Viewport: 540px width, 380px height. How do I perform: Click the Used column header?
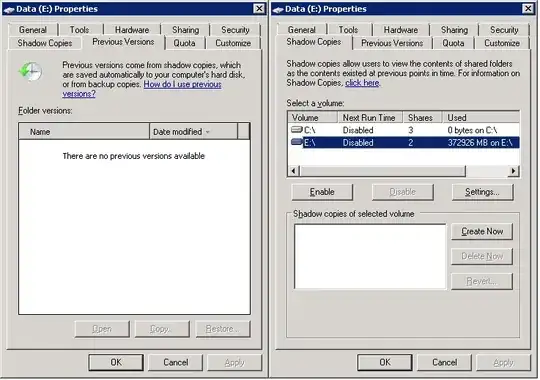481,117
